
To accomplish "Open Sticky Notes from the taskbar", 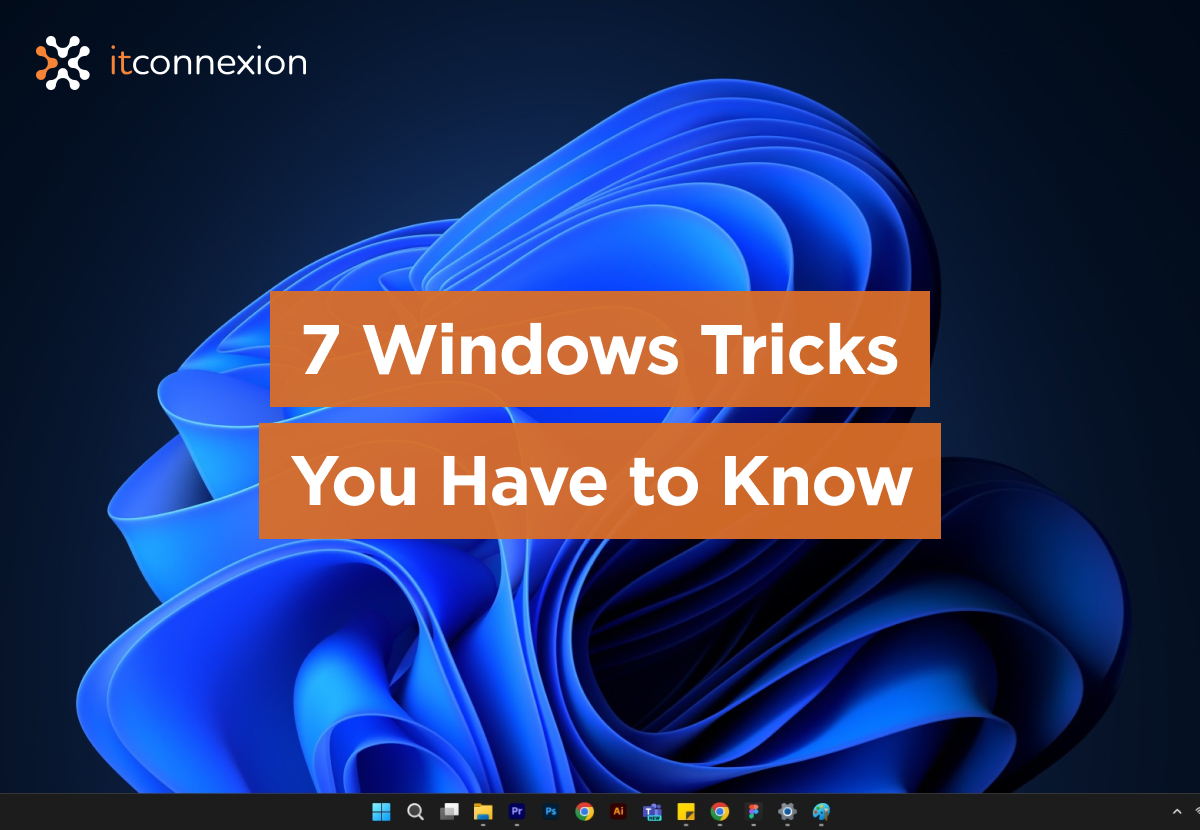I will [686, 812].
